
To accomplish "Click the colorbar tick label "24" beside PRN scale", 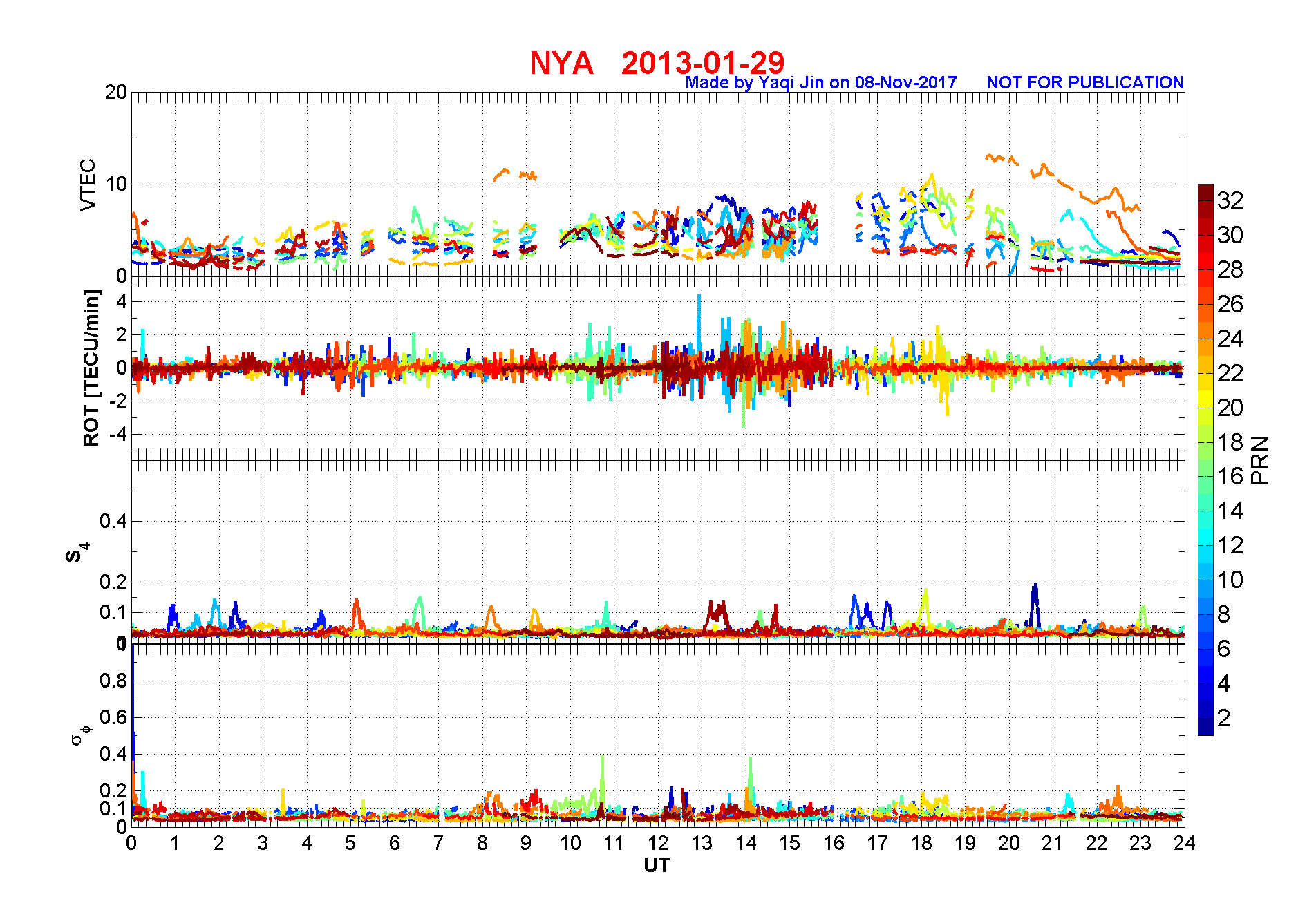I will 1230,339.
